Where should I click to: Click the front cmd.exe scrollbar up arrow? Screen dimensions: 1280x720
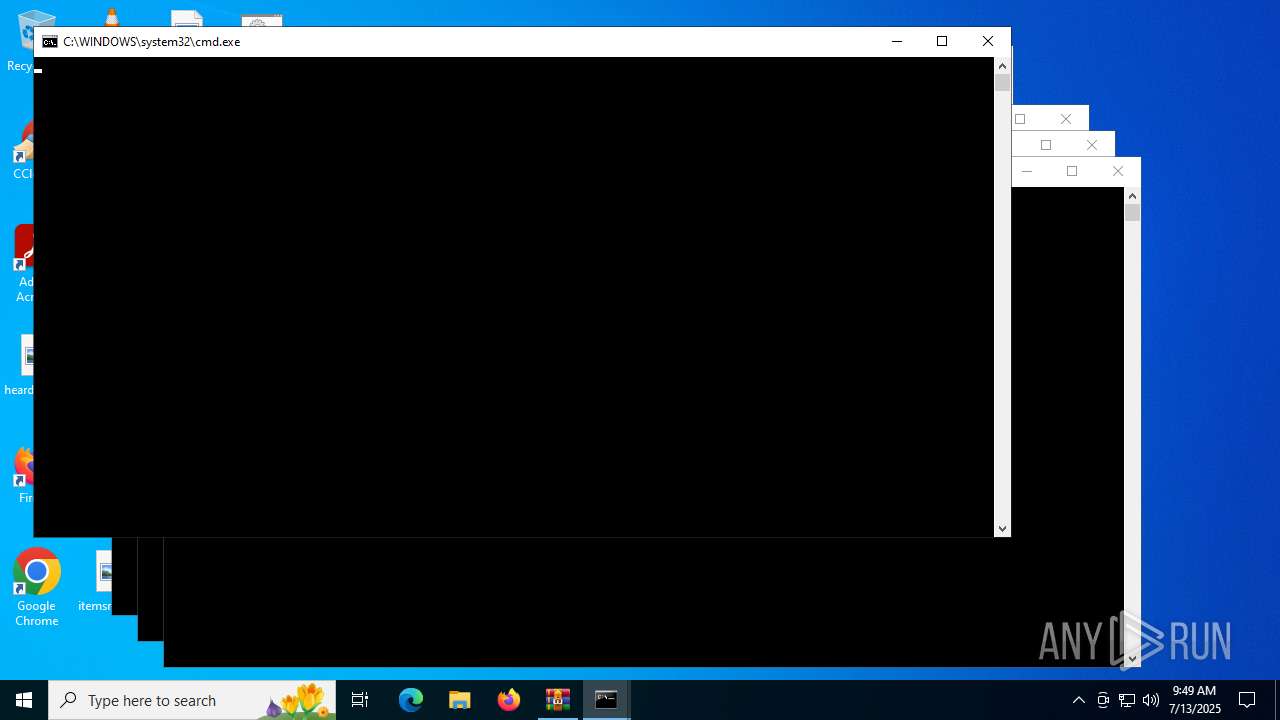point(1002,65)
